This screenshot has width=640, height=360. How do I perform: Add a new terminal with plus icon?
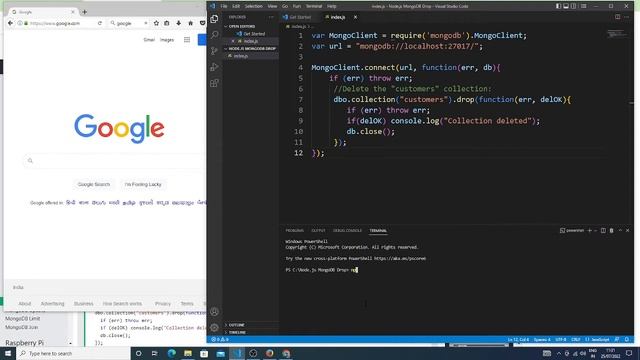(589, 231)
